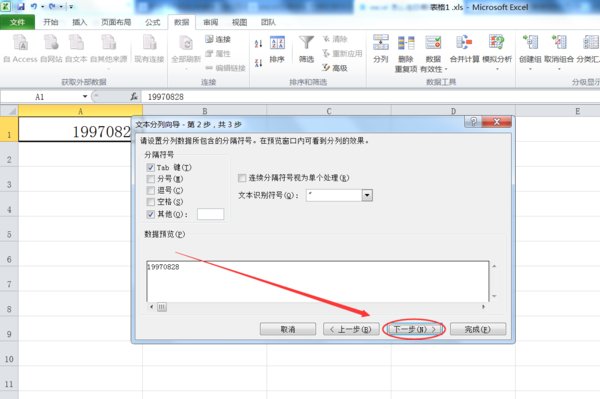This screenshot has width=600, height=399.
Task: Open the 文件 (File) tab
Action: [x=18, y=22]
